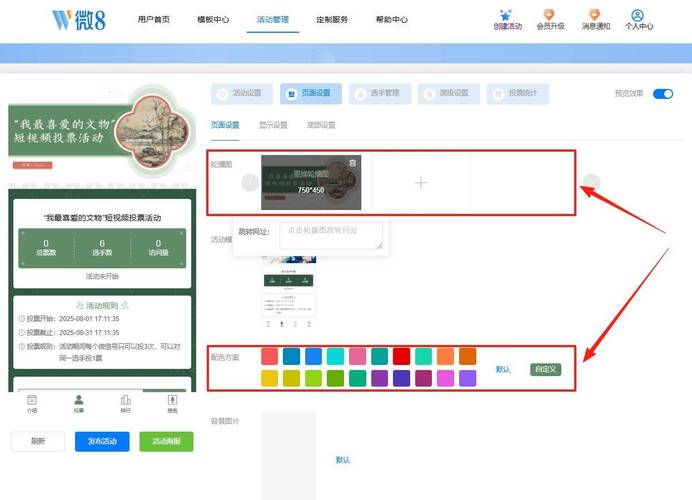Click 投票截止 date line in preview

pos(69,332)
